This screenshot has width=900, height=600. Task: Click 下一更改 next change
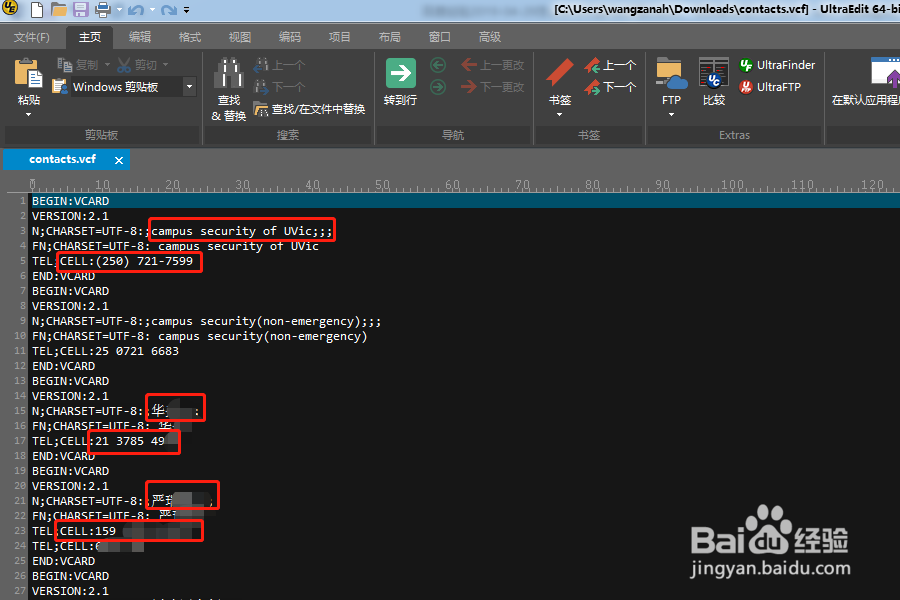(x=493, y=87)
